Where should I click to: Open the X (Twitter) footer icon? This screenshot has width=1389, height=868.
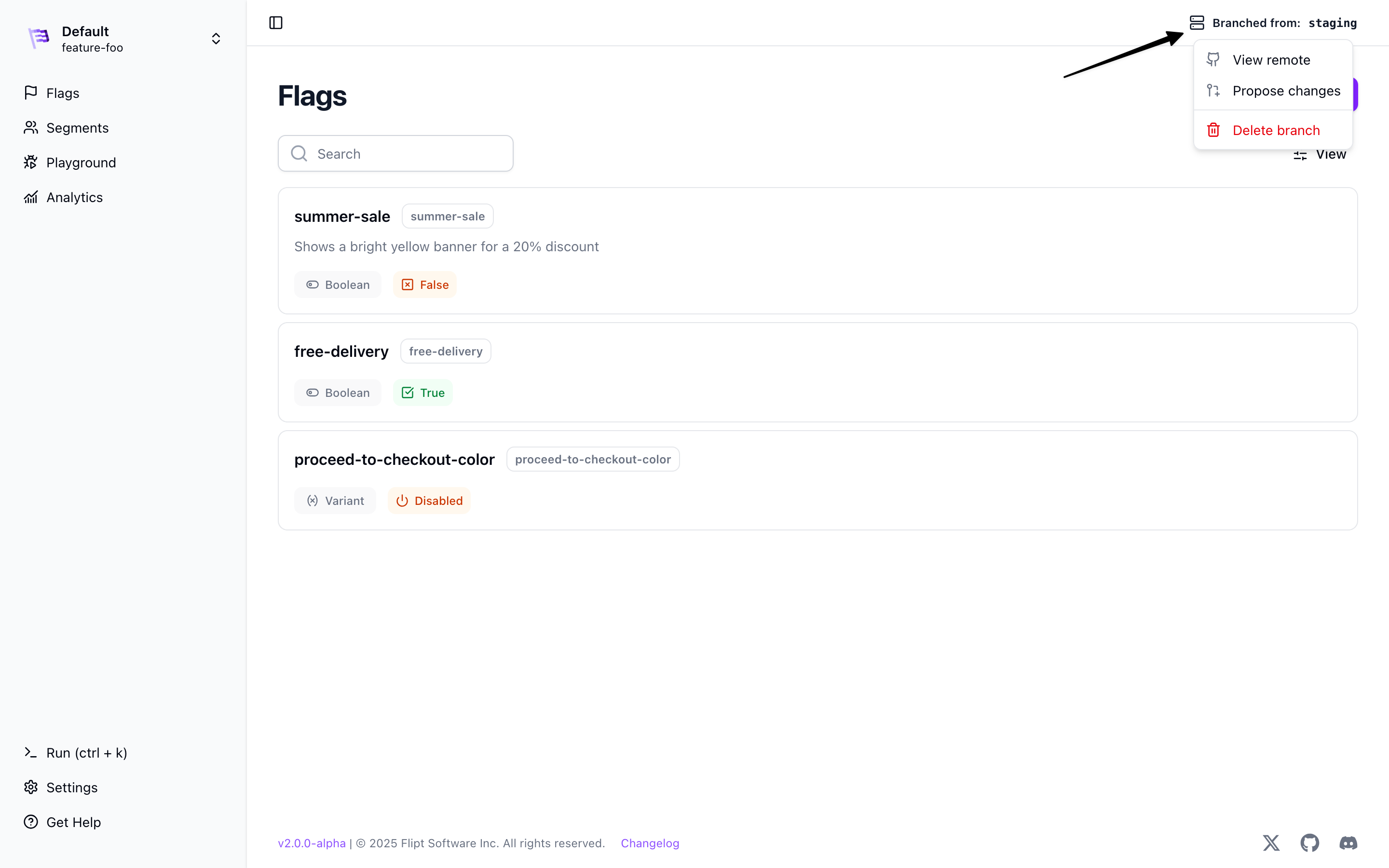pos(1271,843)
